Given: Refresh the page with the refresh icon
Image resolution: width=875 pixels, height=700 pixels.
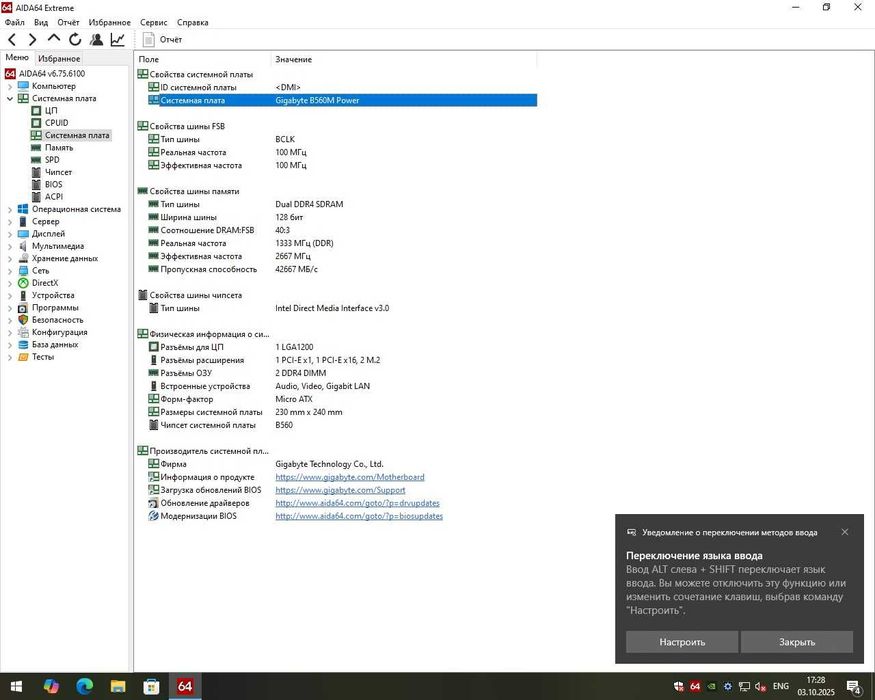Looking at the screenshot, I should [75, 40].
